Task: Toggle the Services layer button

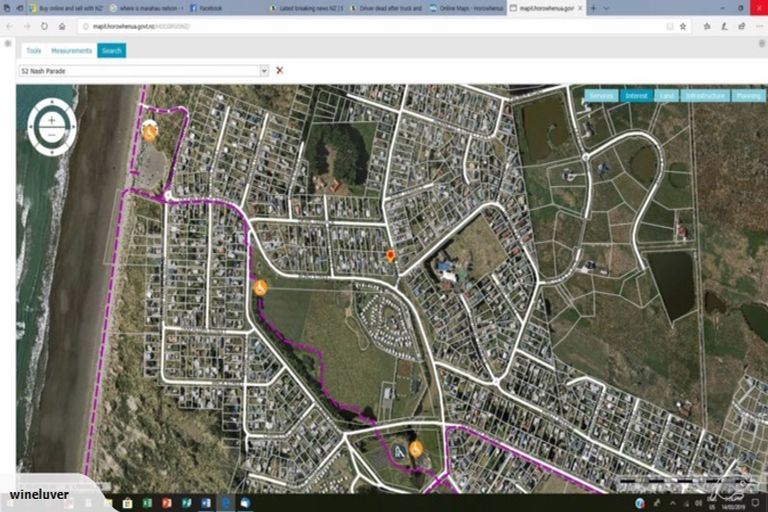Action: pyautogui.click(x=601, y=96)
